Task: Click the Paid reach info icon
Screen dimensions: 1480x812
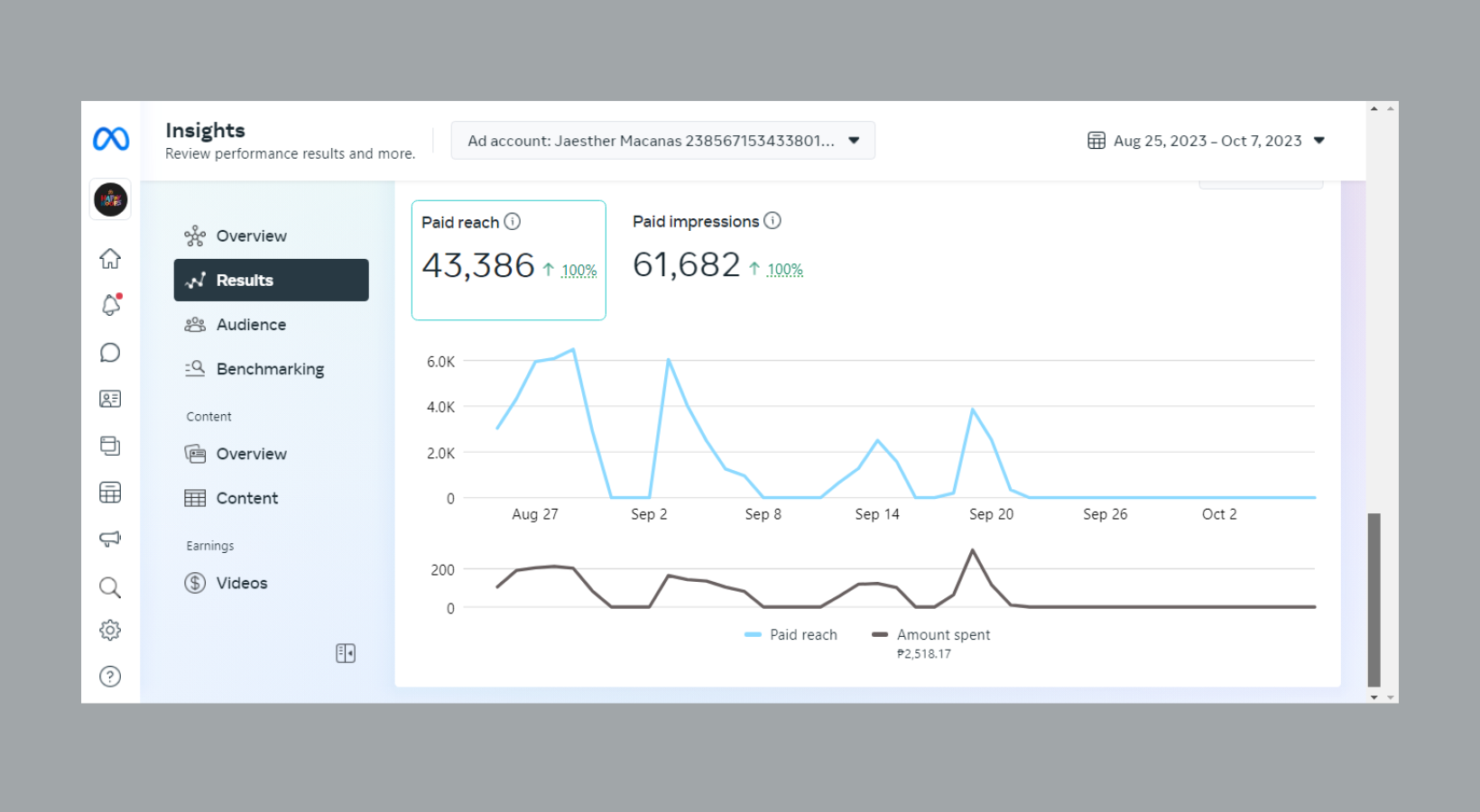Action: [x=513, y=221]
